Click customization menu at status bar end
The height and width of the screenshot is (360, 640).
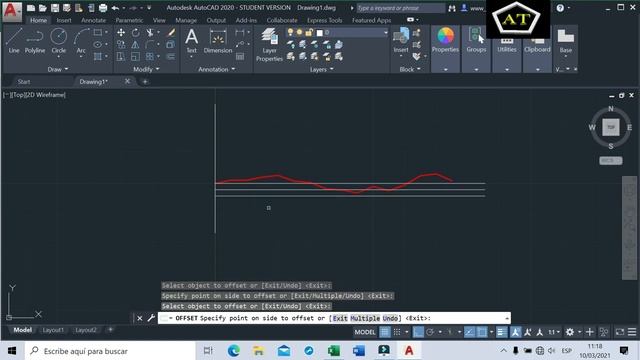click(x=632, y=332)
